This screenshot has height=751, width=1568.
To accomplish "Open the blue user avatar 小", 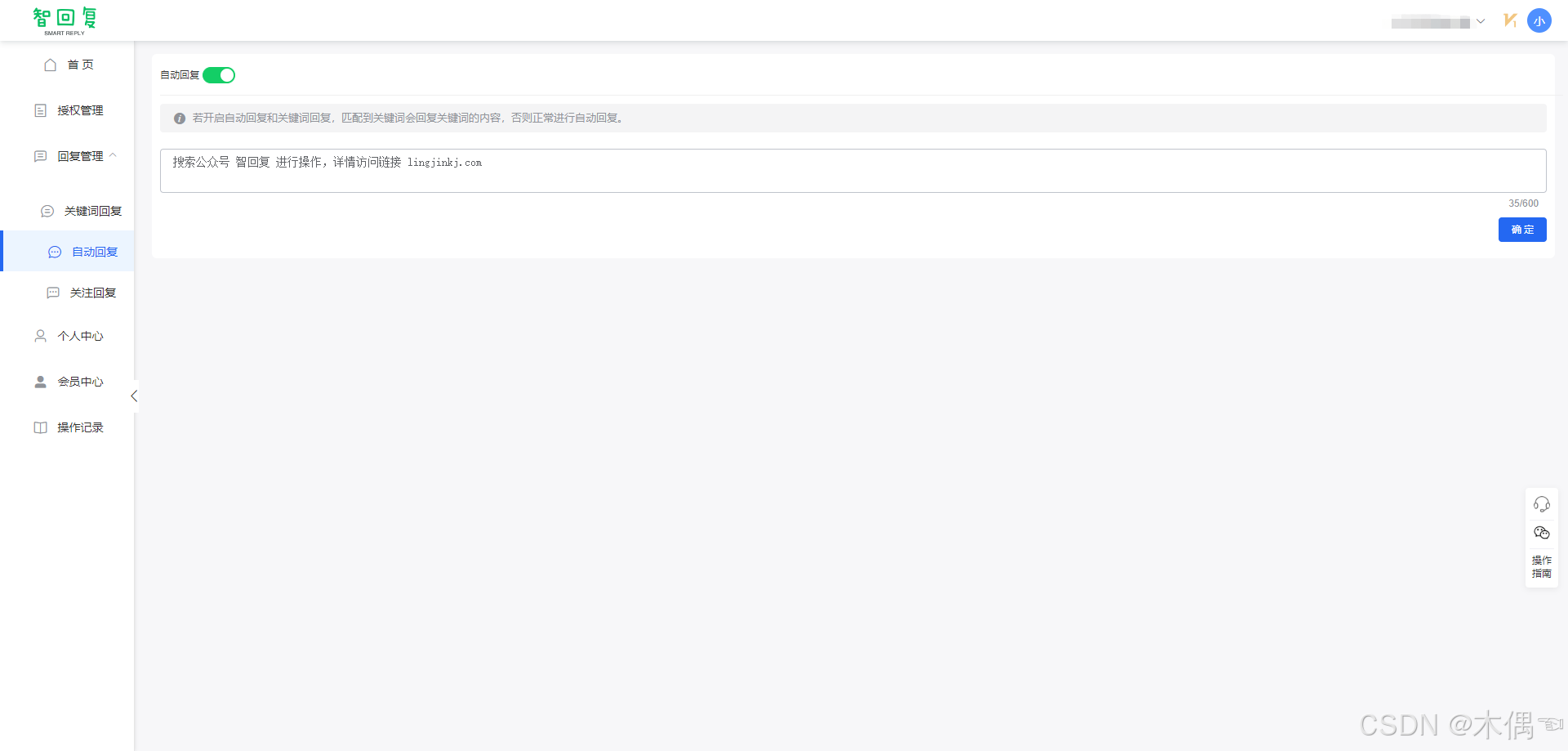I will (x=1539, y=20).
